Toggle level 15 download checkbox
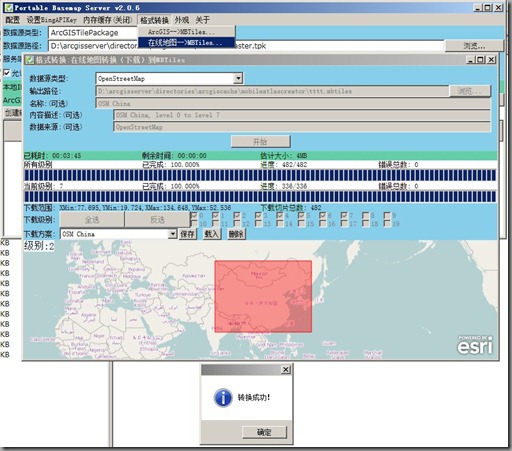 click(x=302, y=223)
